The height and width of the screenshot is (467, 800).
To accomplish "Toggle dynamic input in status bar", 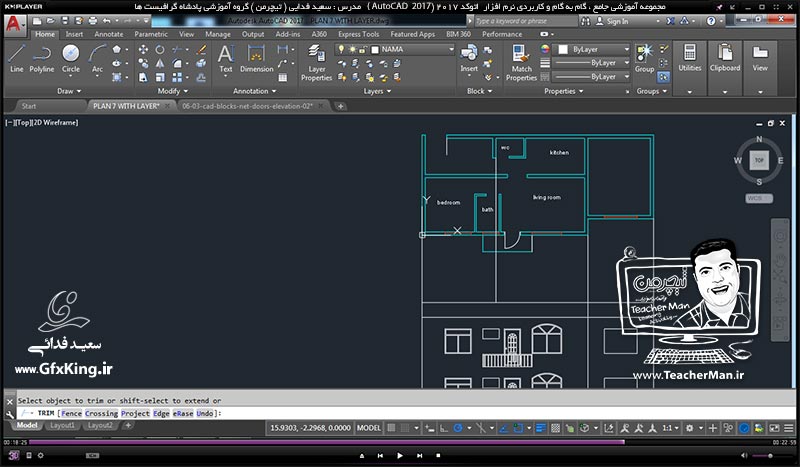I will [430, 428].
